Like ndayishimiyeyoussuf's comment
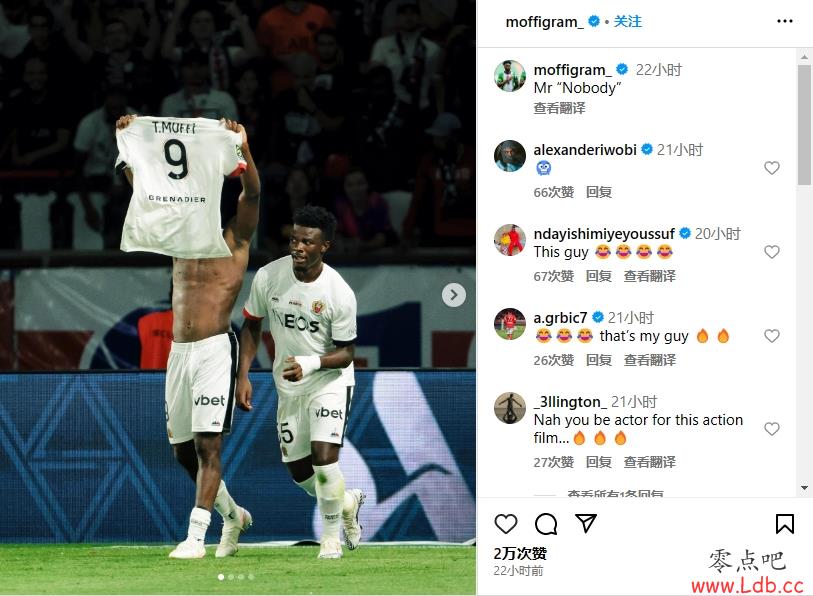 [772, 252]
